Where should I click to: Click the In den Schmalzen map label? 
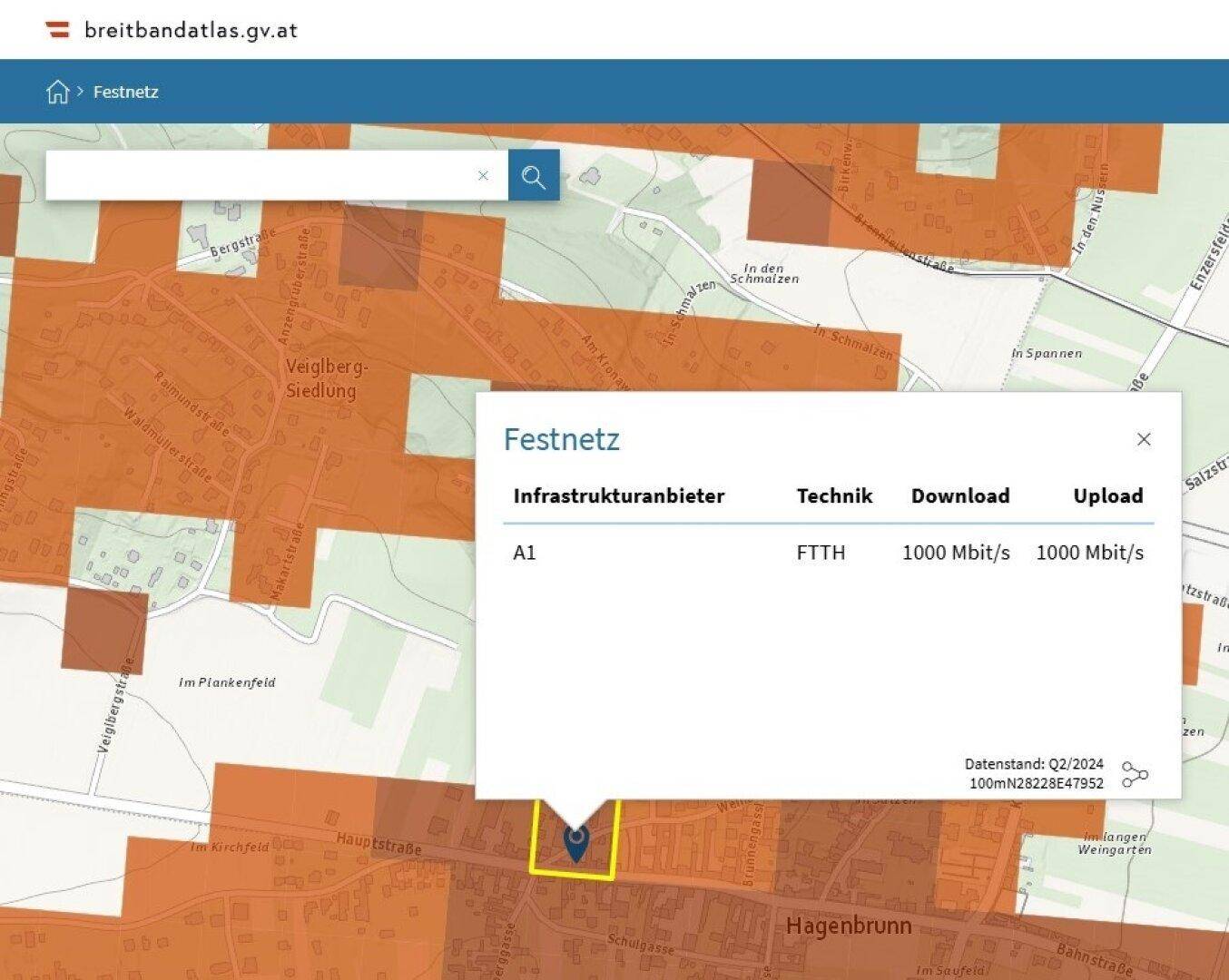coord(764,273)
